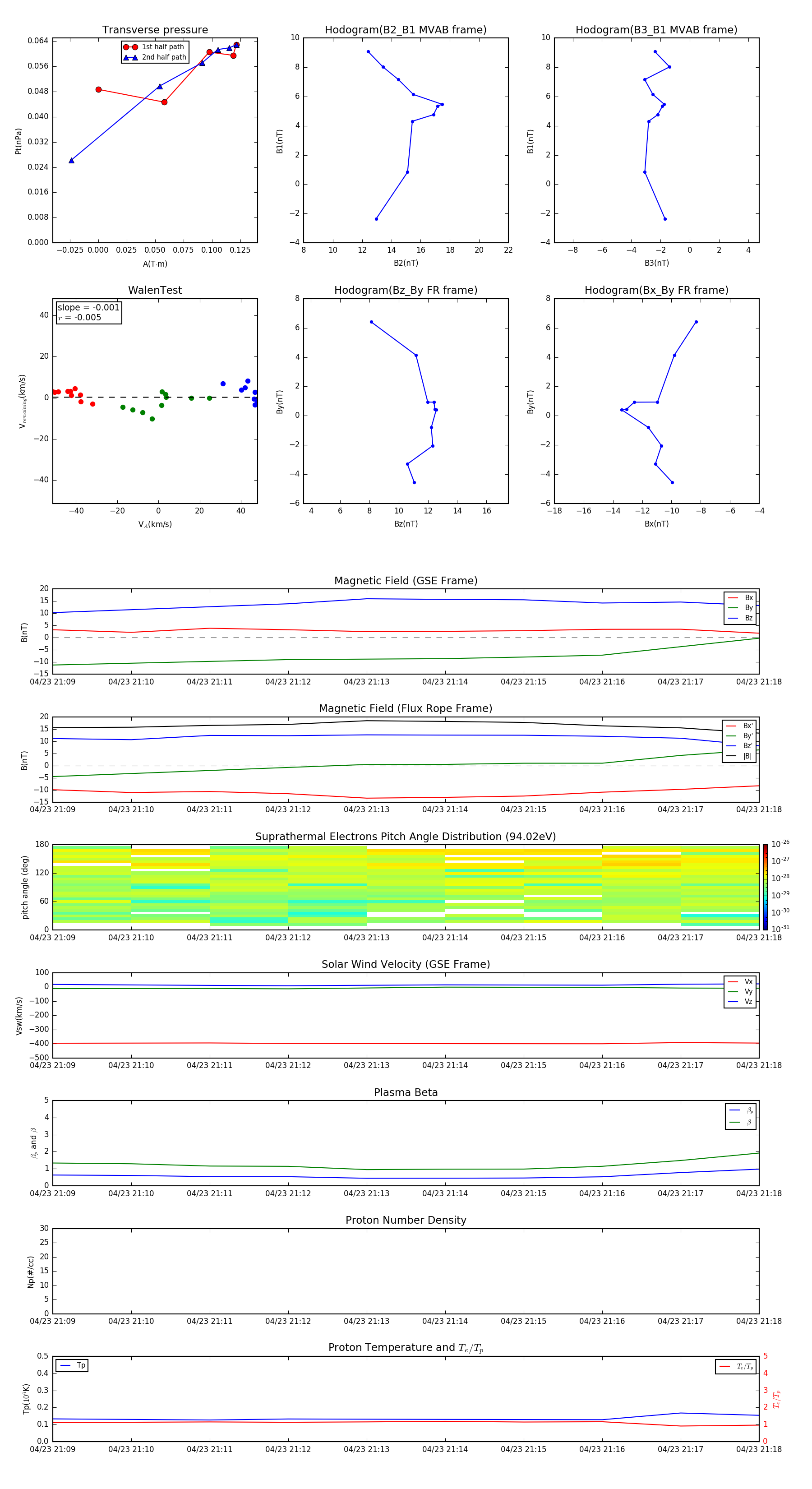Click the 'Hodogram(Bz_By FR frame)' title
Viewport: 812px width, 1489px height.
click(406, 290)
